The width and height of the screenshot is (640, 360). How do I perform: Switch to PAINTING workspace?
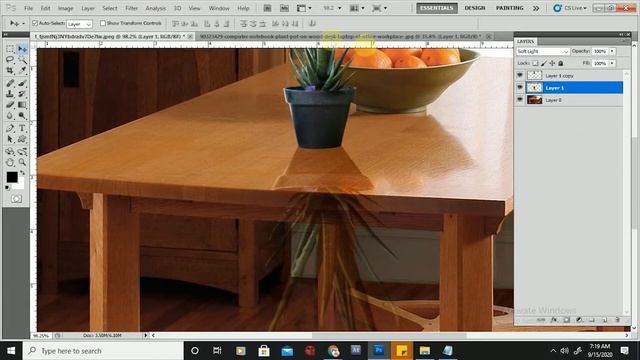(x=509, y=8)
